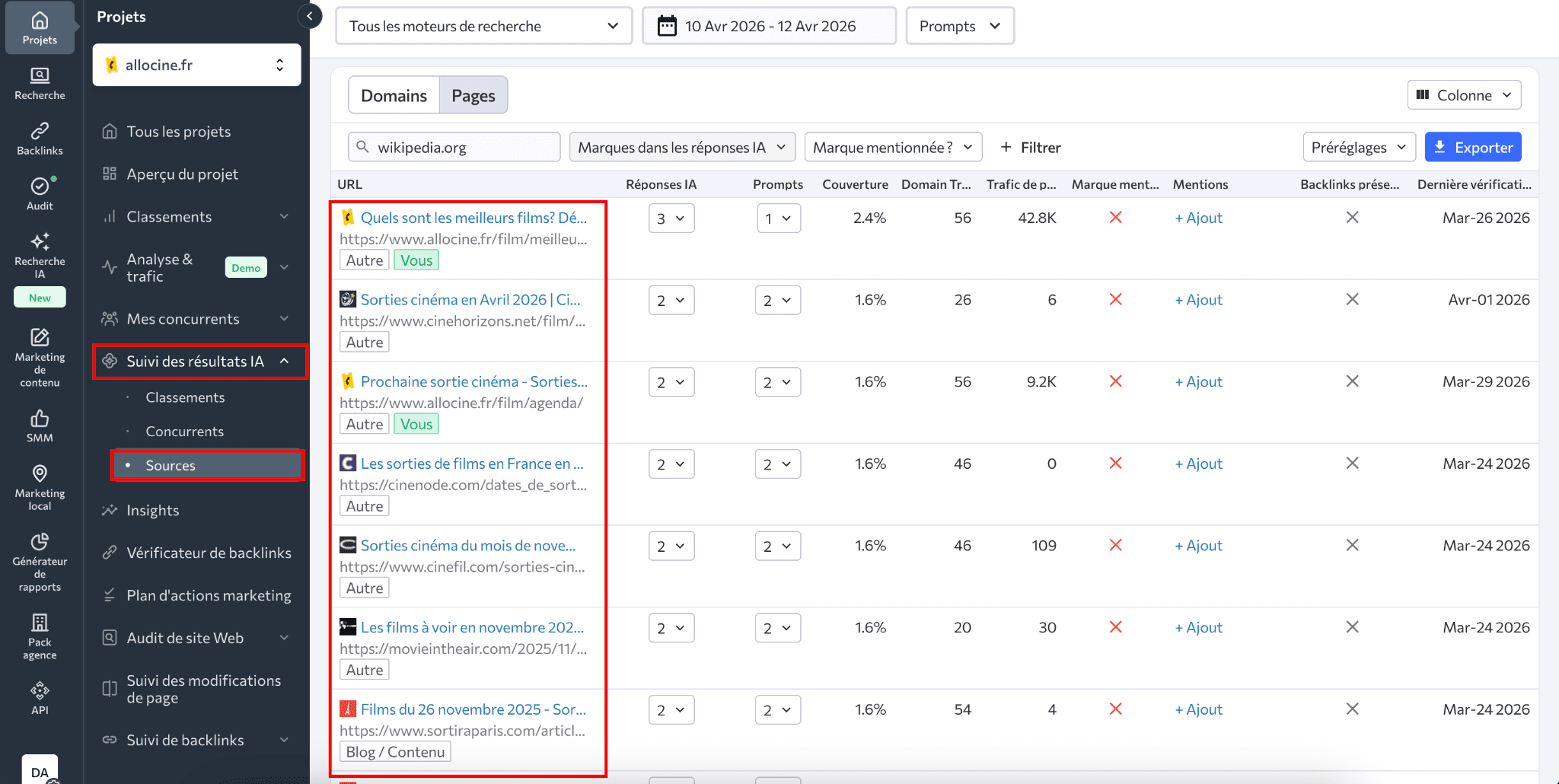Open link Les films à voir en novembre
The height and width of the screenshot is (784, 1559).
pyautogui.click(x=472, y=627)
